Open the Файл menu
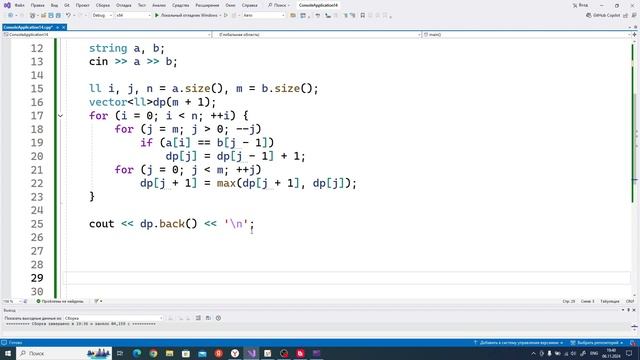Screen dimensions: 640x360 (19, 5)
